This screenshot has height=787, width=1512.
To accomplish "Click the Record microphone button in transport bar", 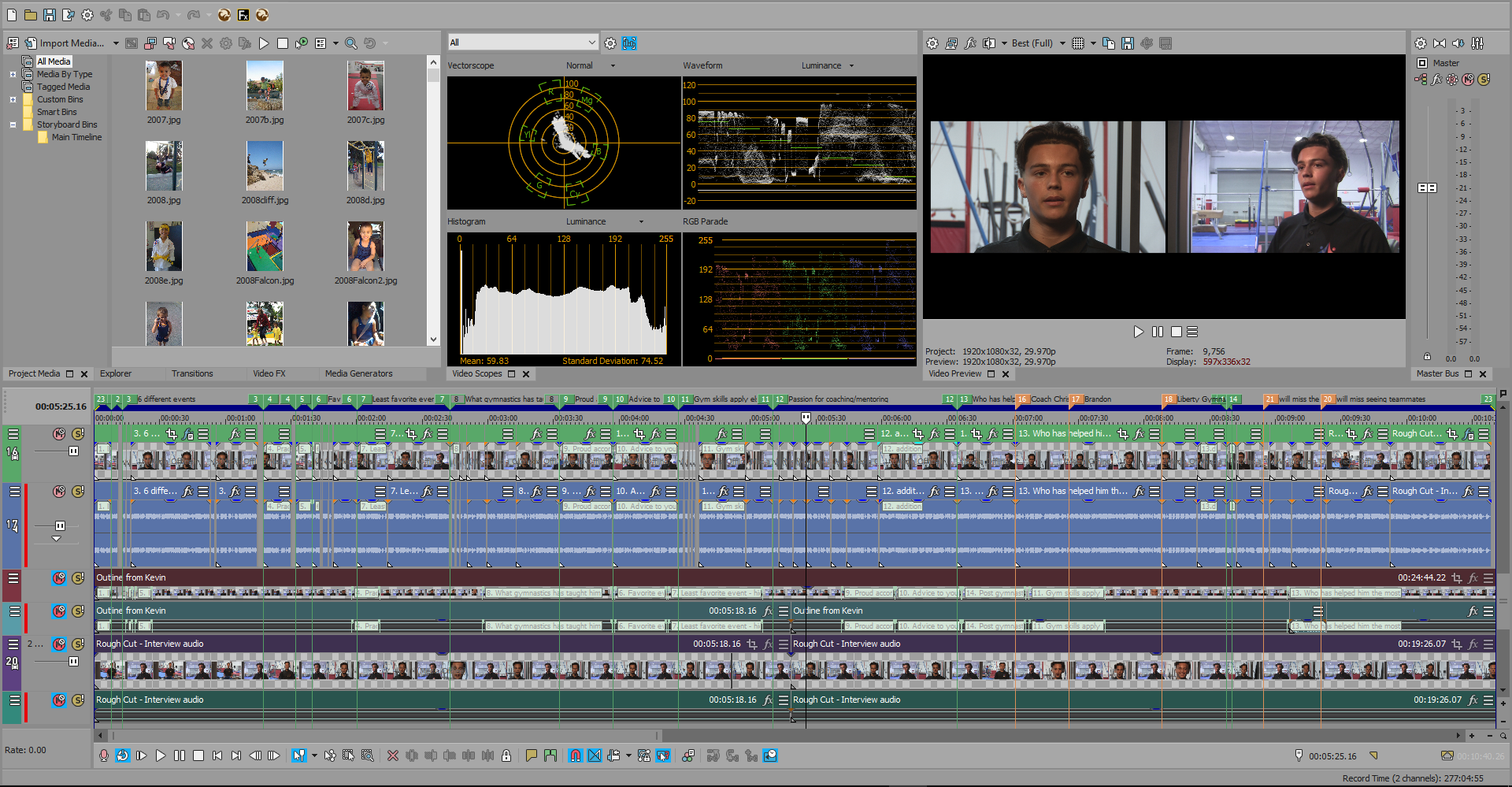I will point(103,755).
